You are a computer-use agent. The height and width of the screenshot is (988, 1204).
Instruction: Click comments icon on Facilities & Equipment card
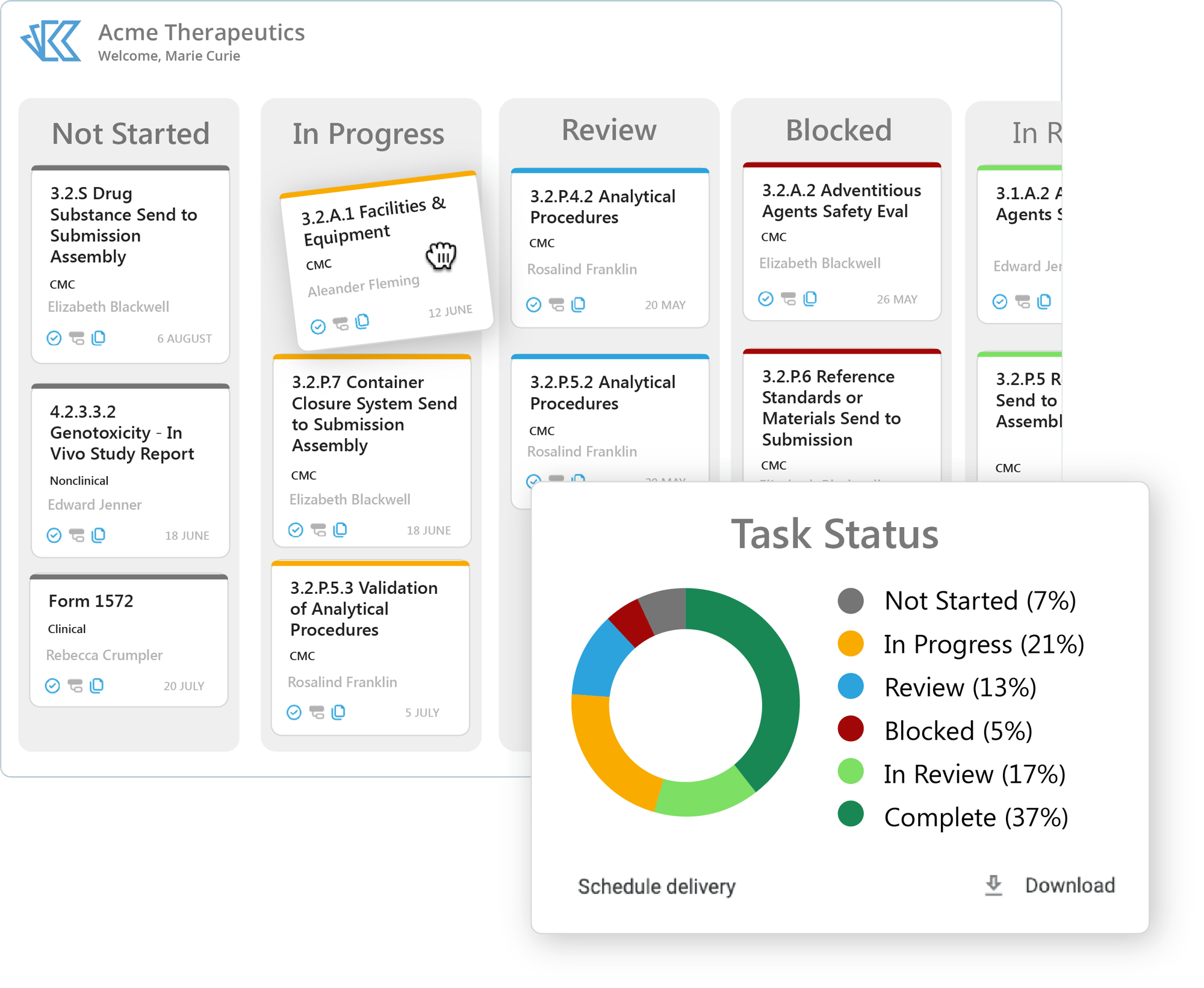tap(341, 324)
